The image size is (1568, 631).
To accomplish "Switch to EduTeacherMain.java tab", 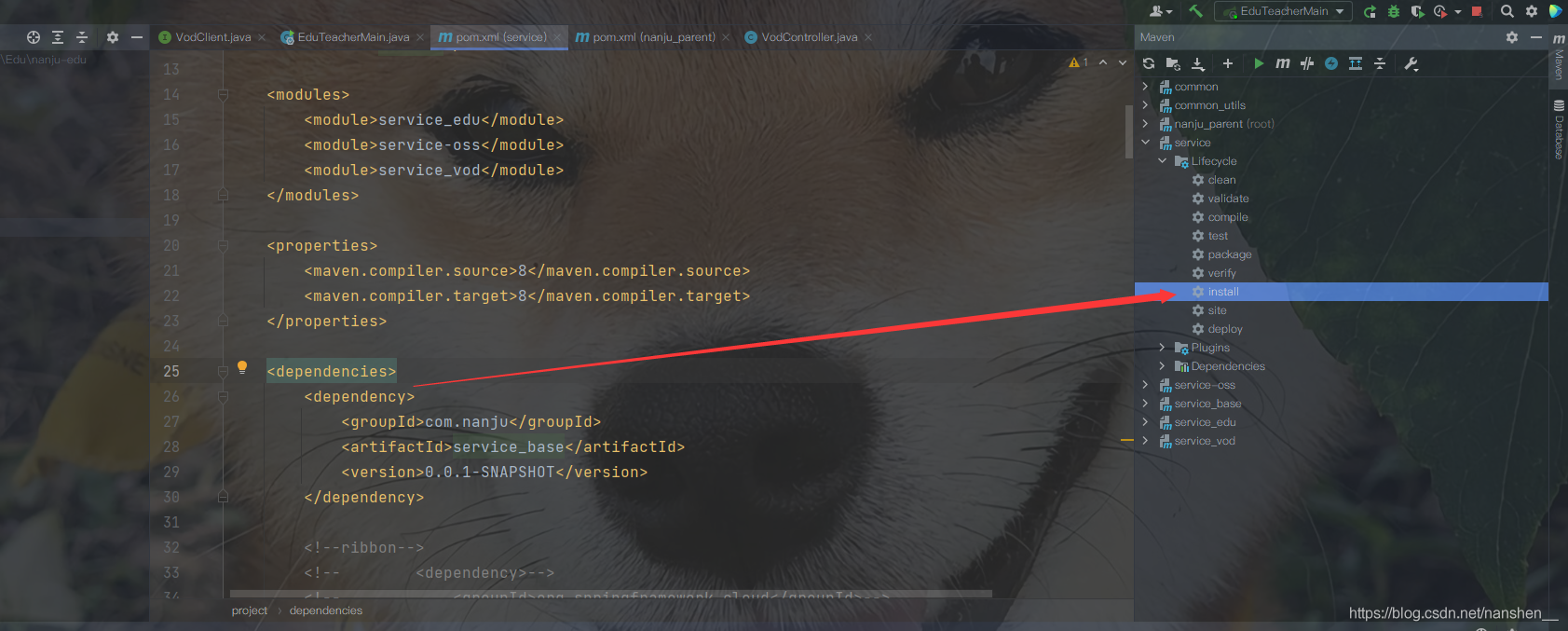I will 353,37.
